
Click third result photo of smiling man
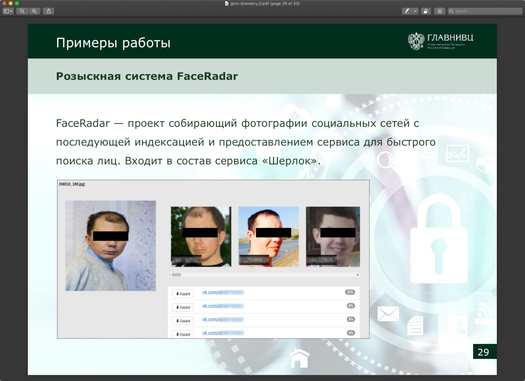[333, 236]
